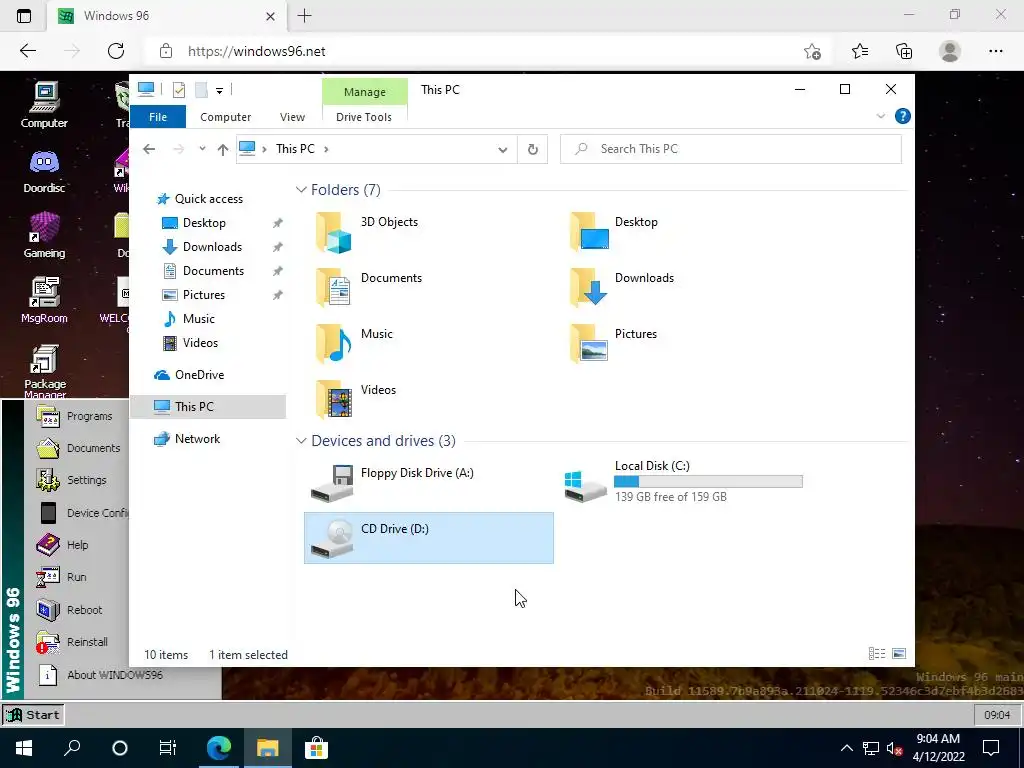The width and height of the screenshot is (1024, 768).
Task: Open the File tab in Explorer ribbon
Action: tap(158, 117)
